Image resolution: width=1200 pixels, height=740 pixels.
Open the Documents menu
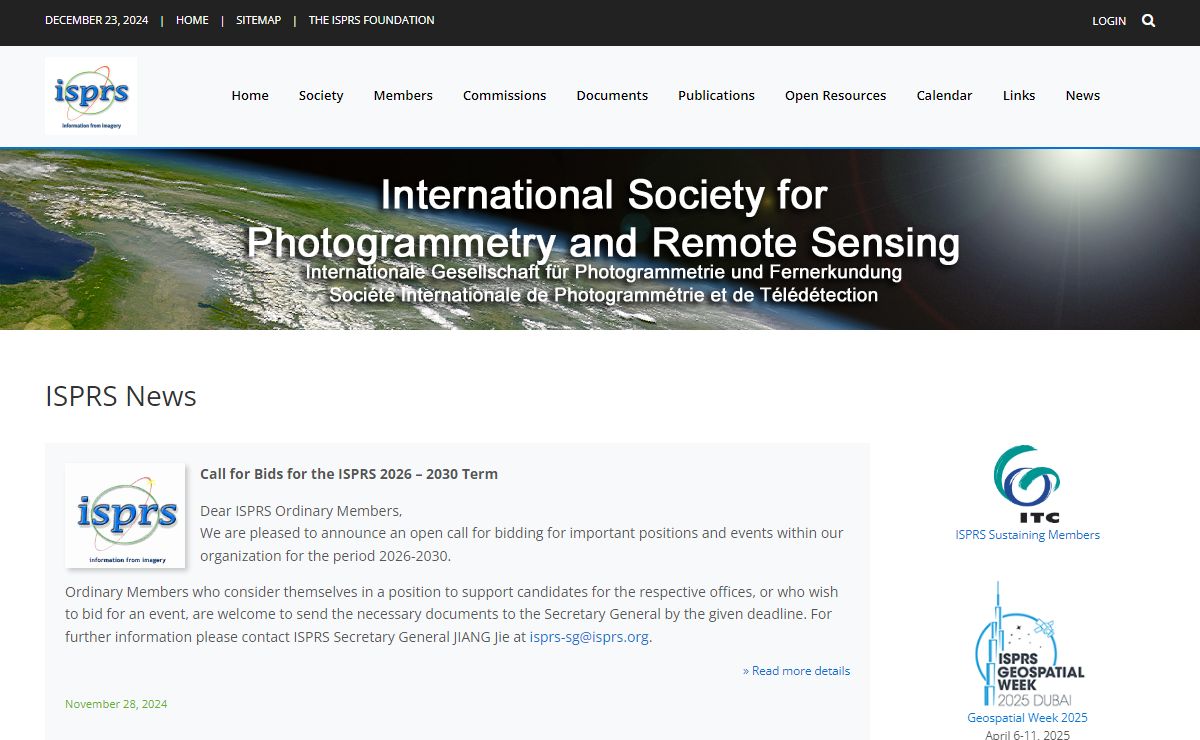pyautogui.click(x=612, y=96)
